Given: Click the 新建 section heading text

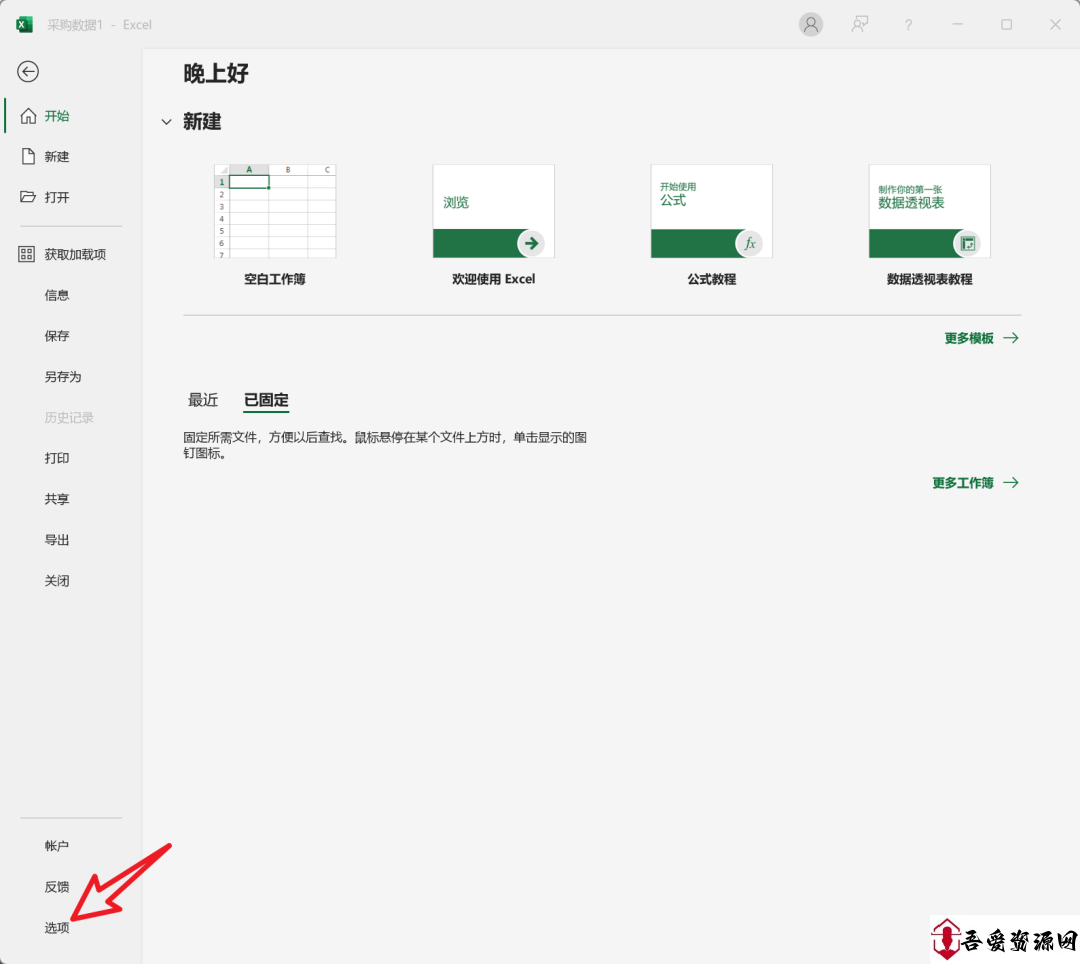Looking at the screenshot, I should 202,122.
